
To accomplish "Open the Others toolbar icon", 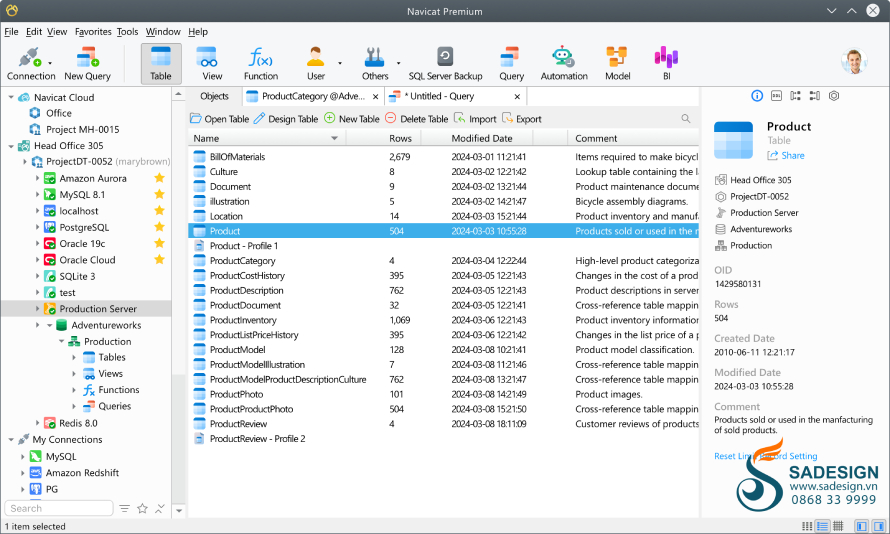I will (x=375, y=64).
